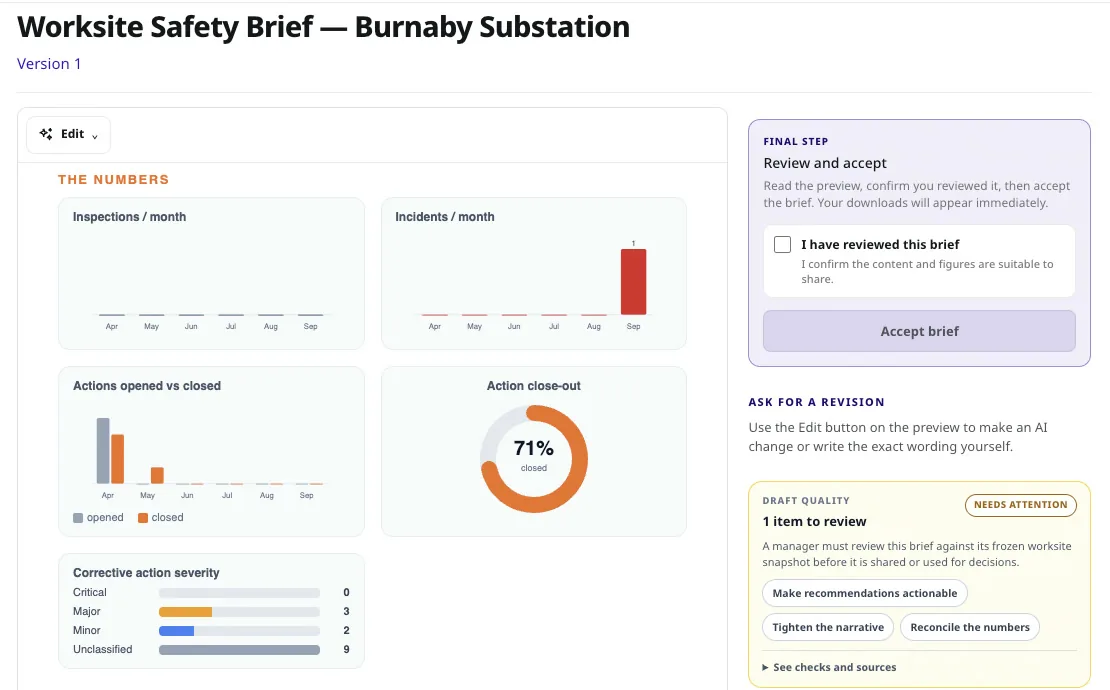Click the grey opened legend swatch
The height and width of the screenshot is (690, 1110).
point(78,518)
